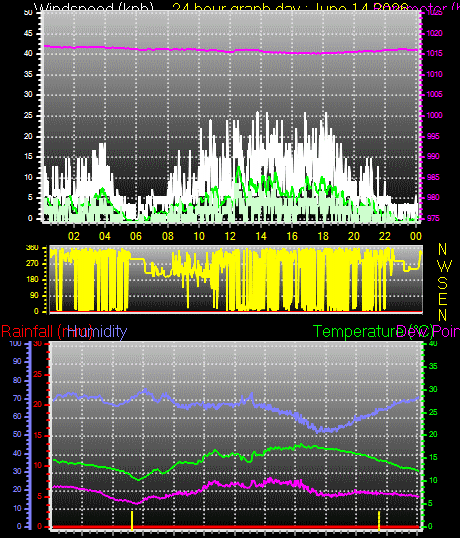Select the green 35 temperature axis label
Viewport: 460px width, 538px height.
[433, 366]
